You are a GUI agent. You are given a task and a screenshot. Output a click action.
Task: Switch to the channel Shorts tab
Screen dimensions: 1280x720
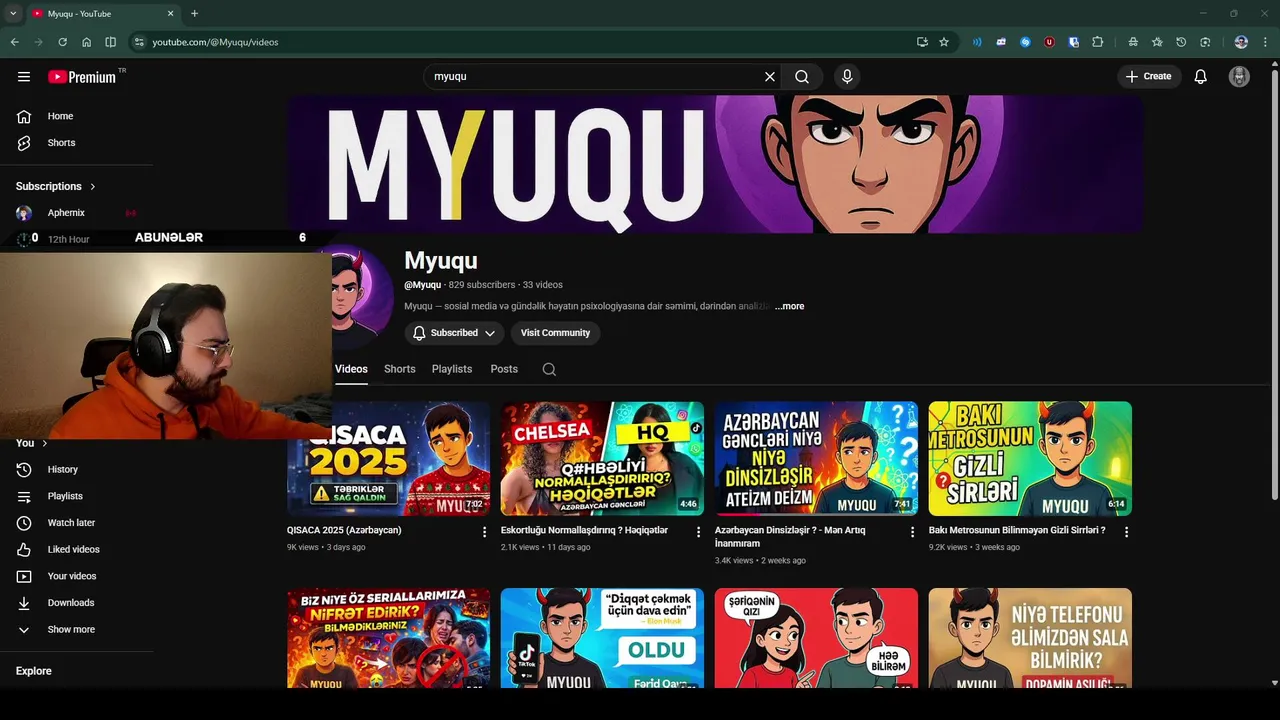click(399, 369)
